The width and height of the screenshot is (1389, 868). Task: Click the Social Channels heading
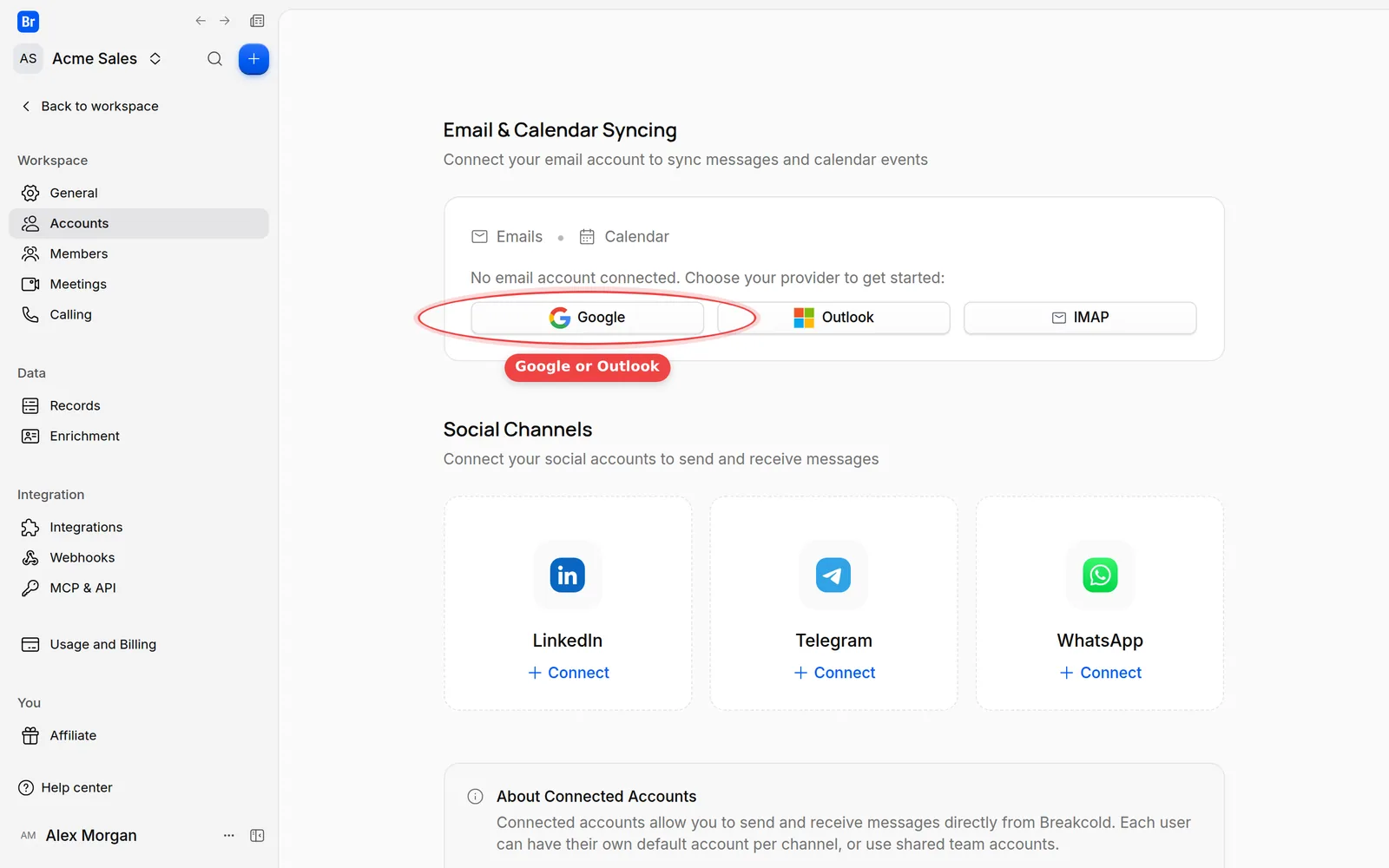tap(518, 430)
